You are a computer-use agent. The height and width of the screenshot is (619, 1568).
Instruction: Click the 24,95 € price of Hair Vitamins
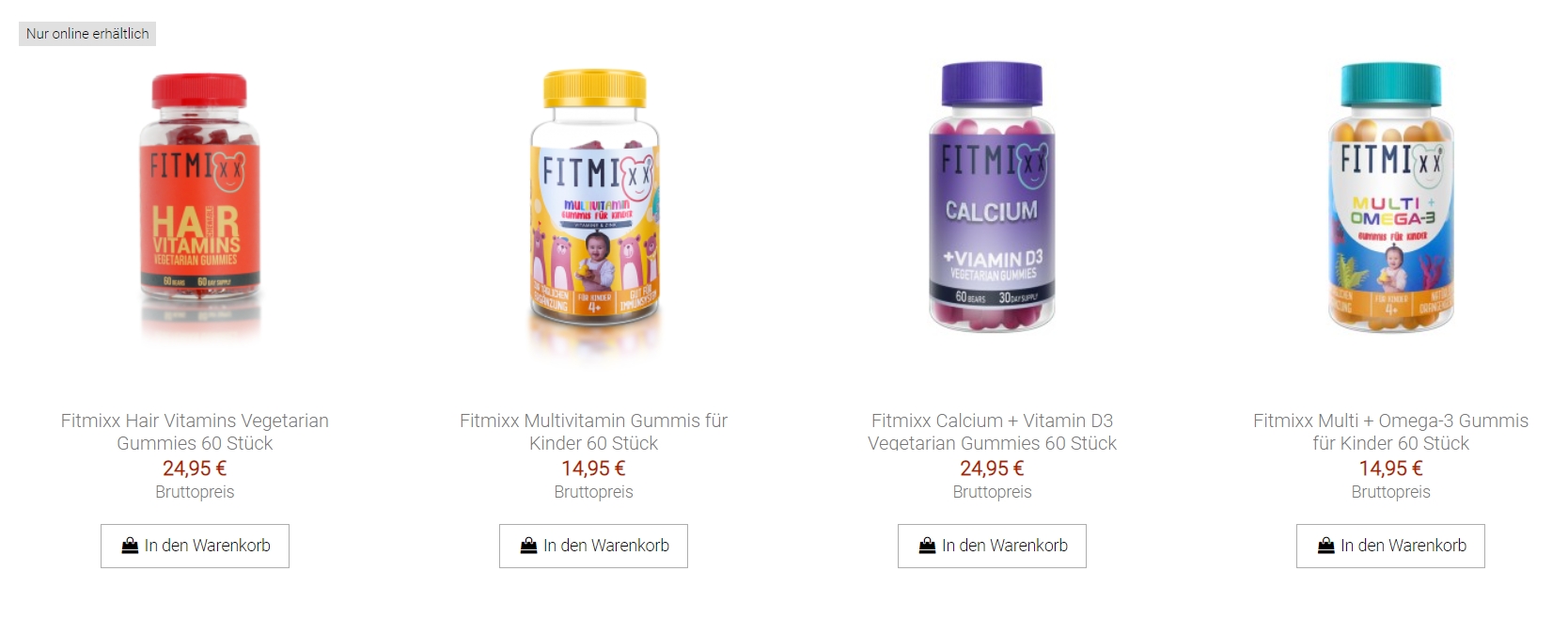pos(195,468)
